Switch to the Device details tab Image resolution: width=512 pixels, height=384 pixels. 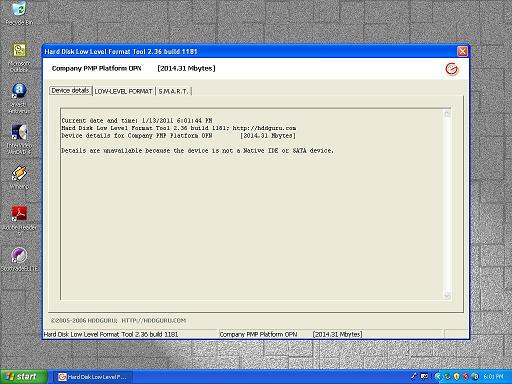pos(70,91)
